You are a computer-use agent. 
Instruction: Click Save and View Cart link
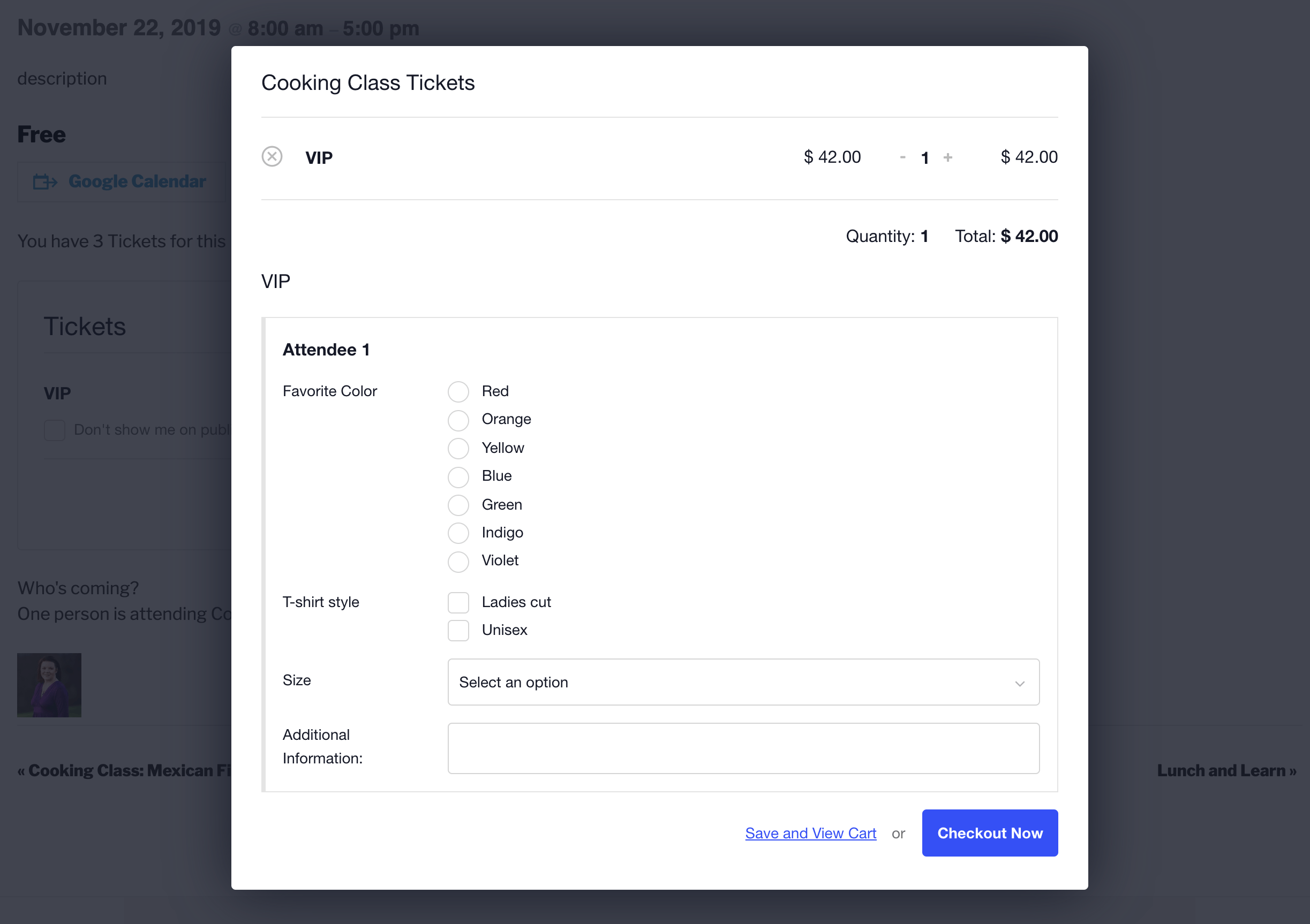pyautogui.click(x=810, y=834)
